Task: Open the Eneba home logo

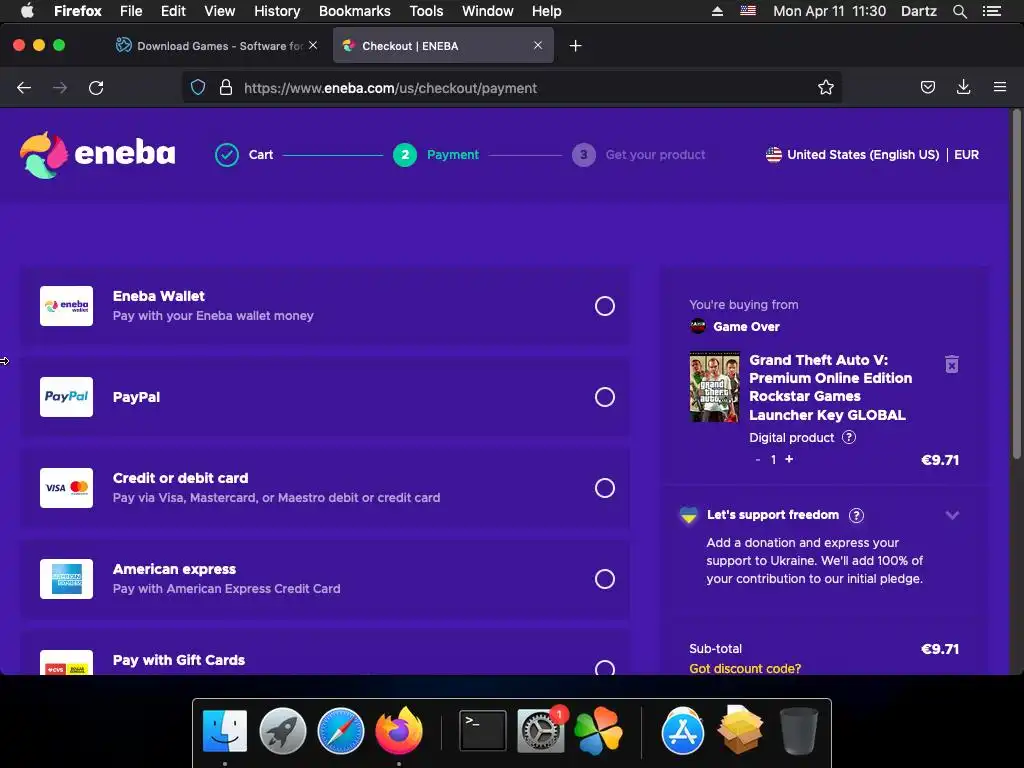Action: [x=97, y=155]
